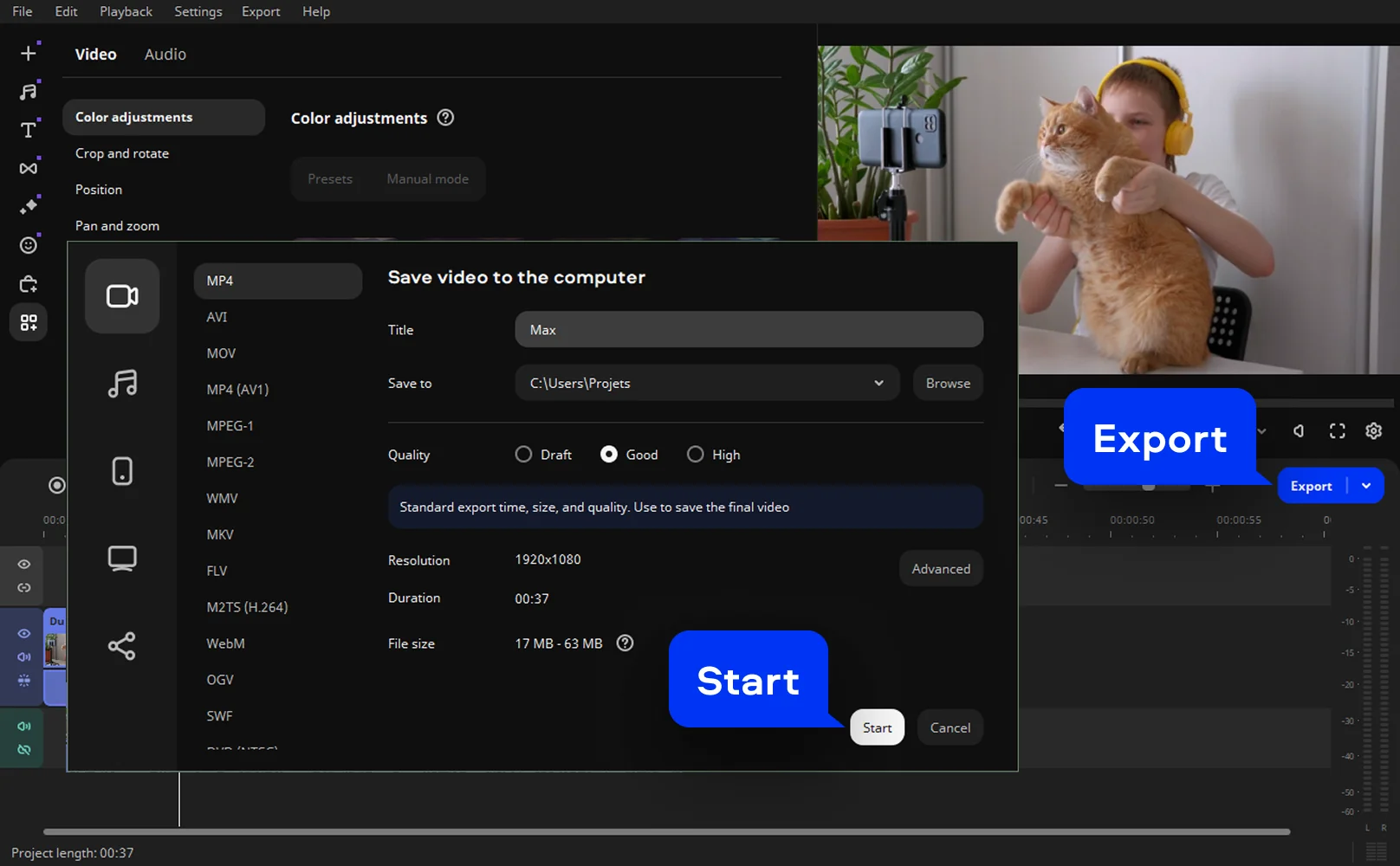Select the Titles tool in sidebar
Viewport: 1400px width, 866px height.
[29, 130]
